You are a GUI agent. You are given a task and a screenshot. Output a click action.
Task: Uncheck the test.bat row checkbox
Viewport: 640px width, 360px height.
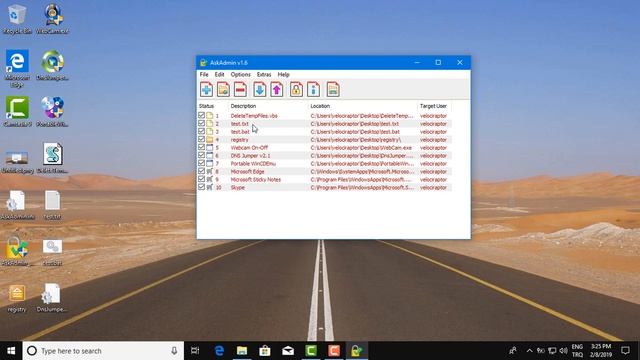[x=202, y=131]
